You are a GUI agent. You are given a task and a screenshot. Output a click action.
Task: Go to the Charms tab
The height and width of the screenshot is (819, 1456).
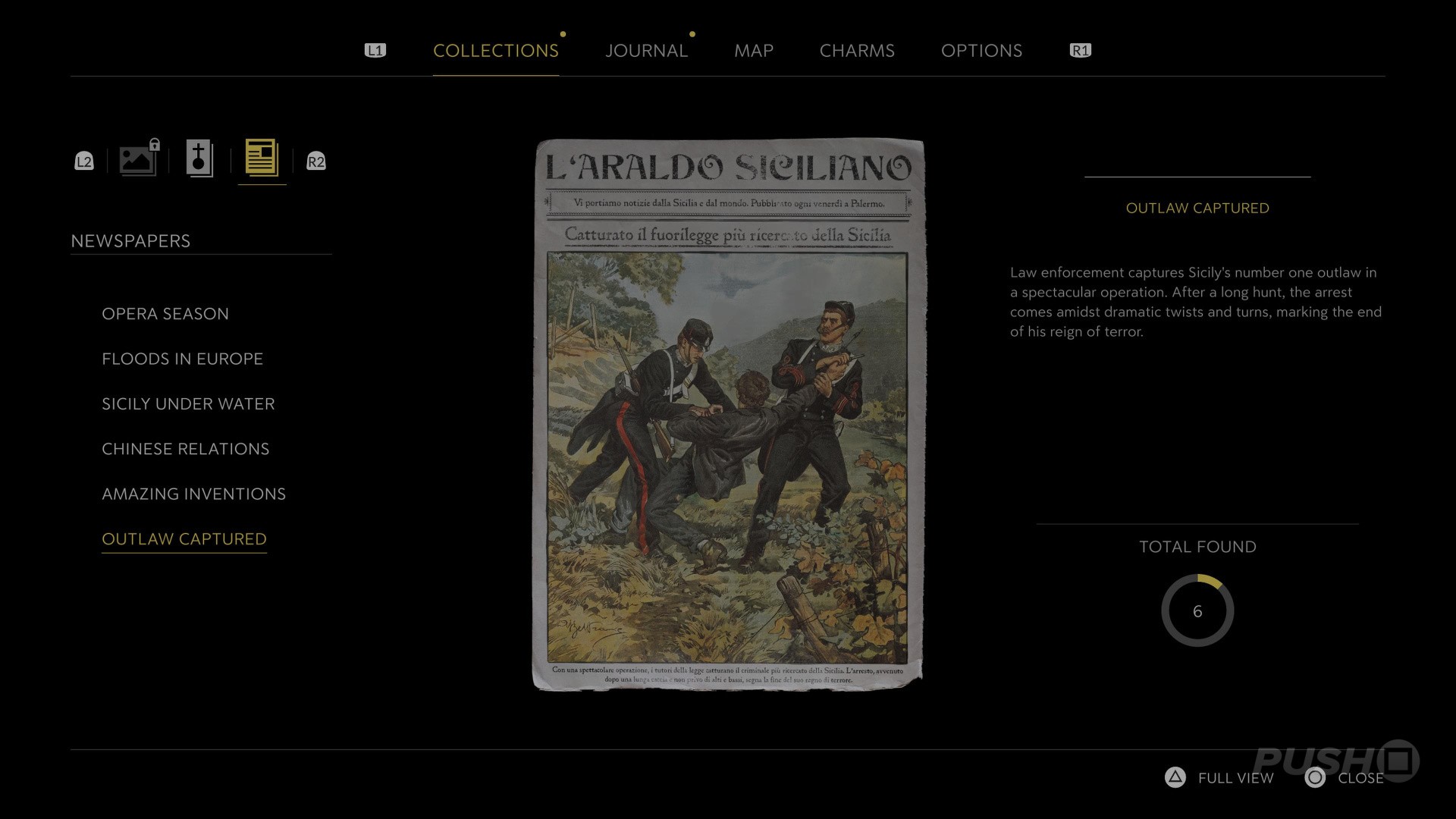point(857,51)
